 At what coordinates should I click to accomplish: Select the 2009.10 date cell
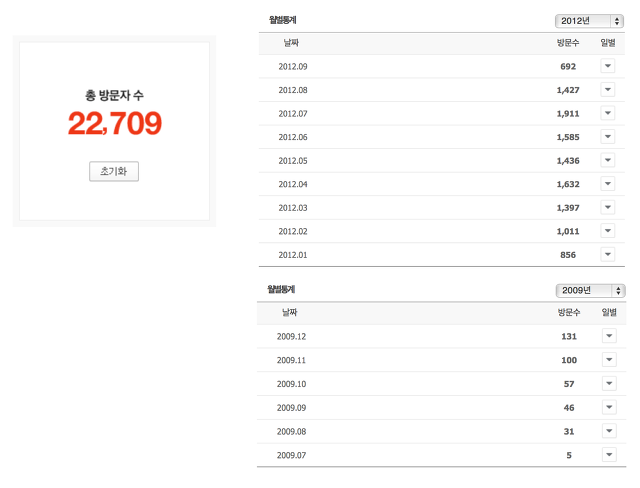291,384
